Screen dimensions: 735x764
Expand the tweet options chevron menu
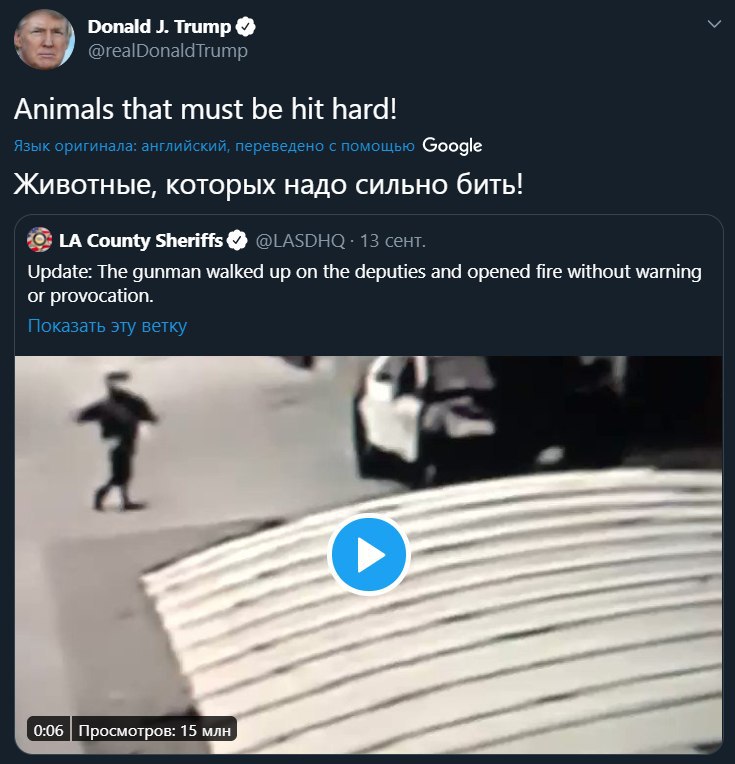714,24
